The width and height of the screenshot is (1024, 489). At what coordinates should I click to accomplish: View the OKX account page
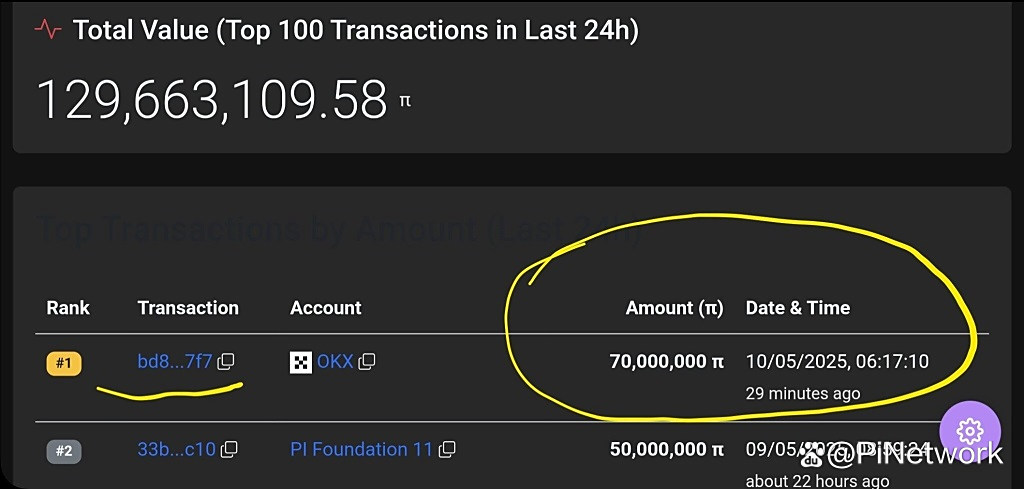point(335,361)
